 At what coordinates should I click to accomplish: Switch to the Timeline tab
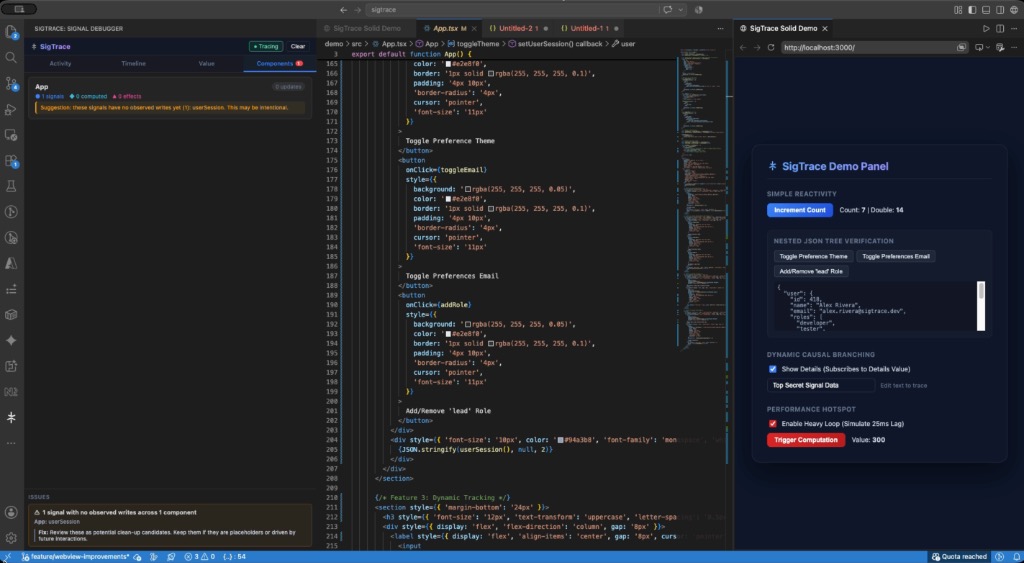click(x=133, y=63)
